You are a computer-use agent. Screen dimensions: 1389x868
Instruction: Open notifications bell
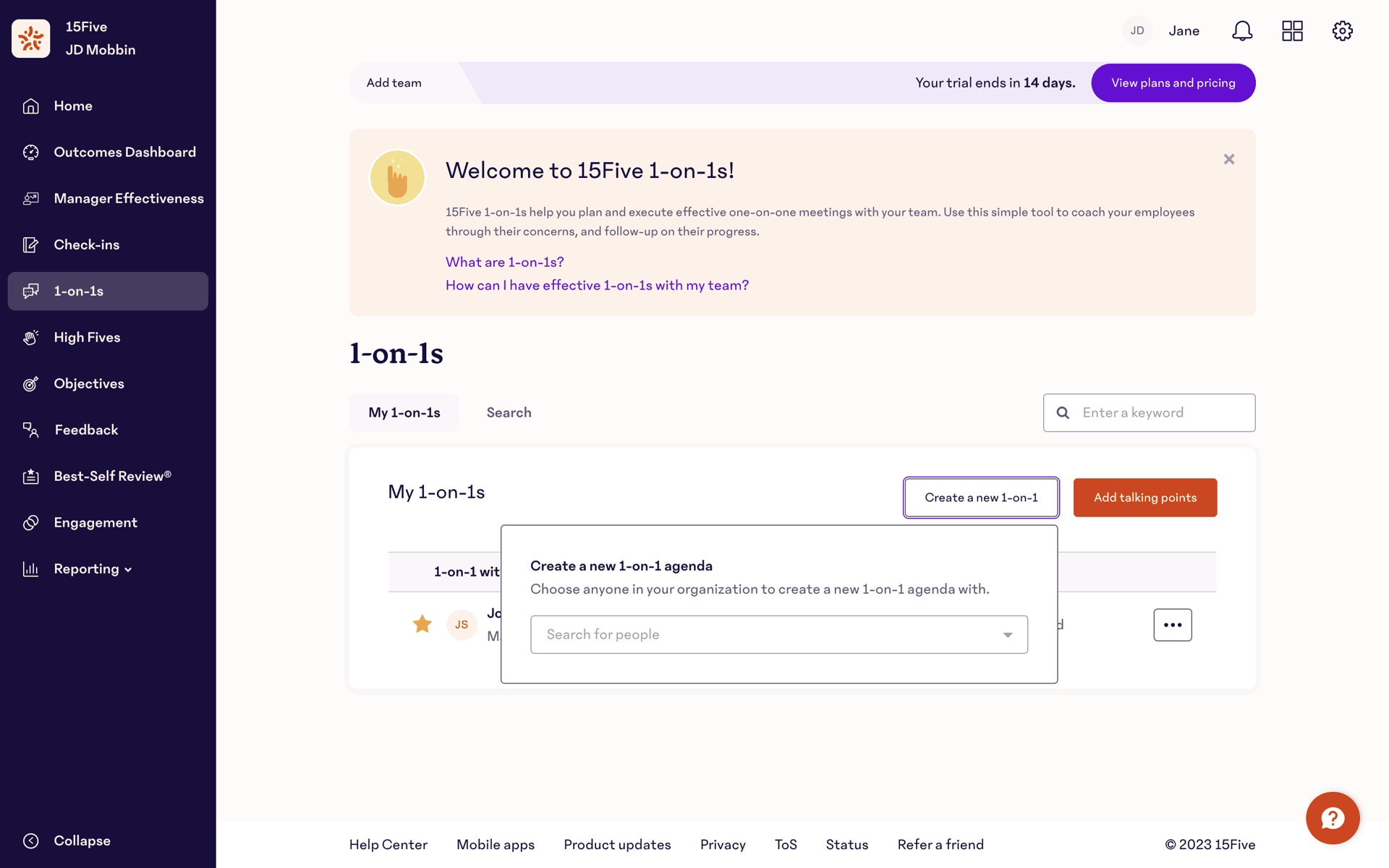click(1242, 30)
